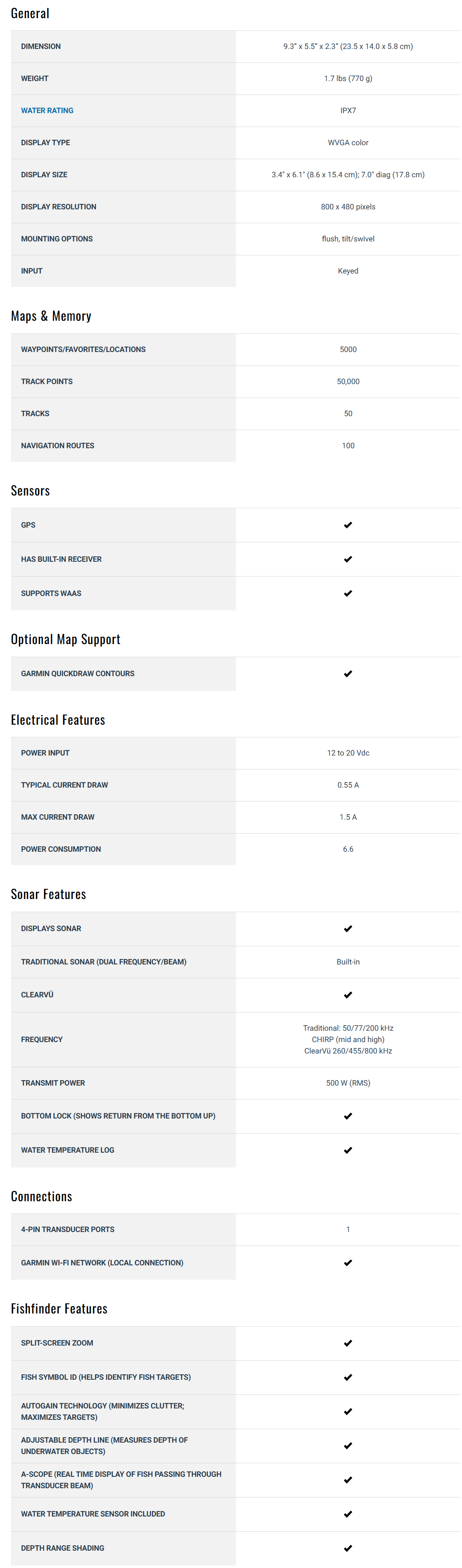Screen dimensions: 462x1568
Task: Click the Sonar Features section heading
Action: (x=49, y=894)
